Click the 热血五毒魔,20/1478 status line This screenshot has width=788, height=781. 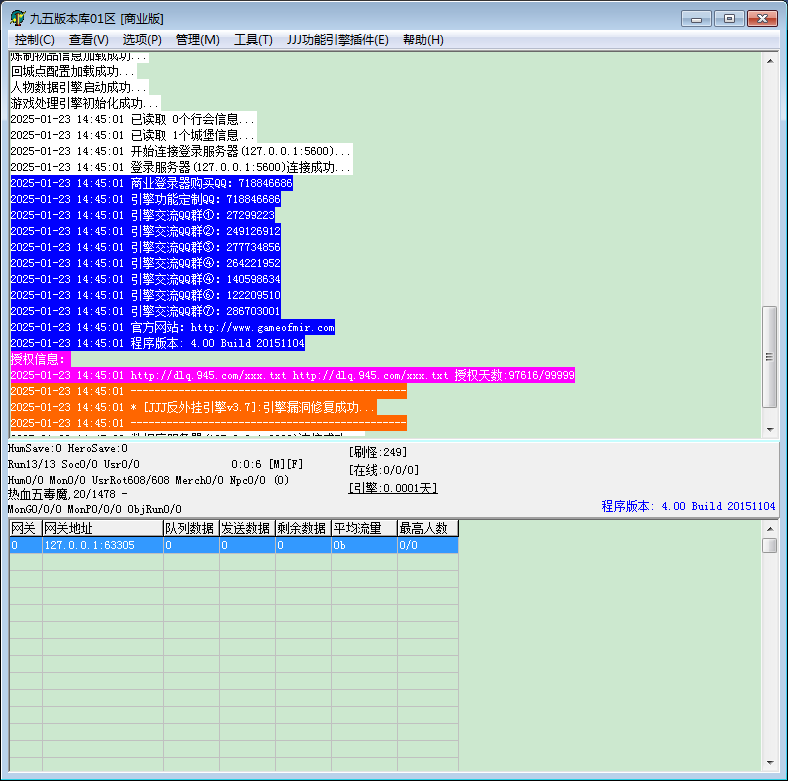(68, 494)
